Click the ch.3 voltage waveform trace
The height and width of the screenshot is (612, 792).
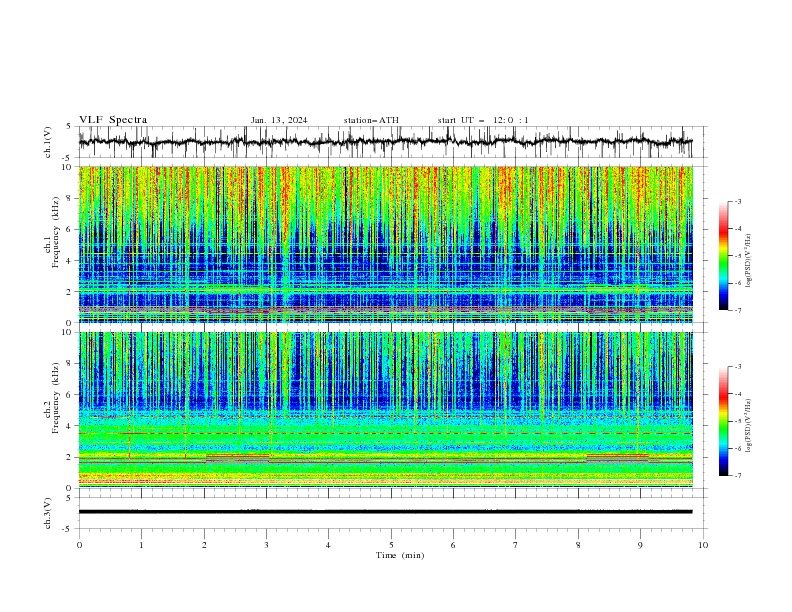click(x=386, y=512)
